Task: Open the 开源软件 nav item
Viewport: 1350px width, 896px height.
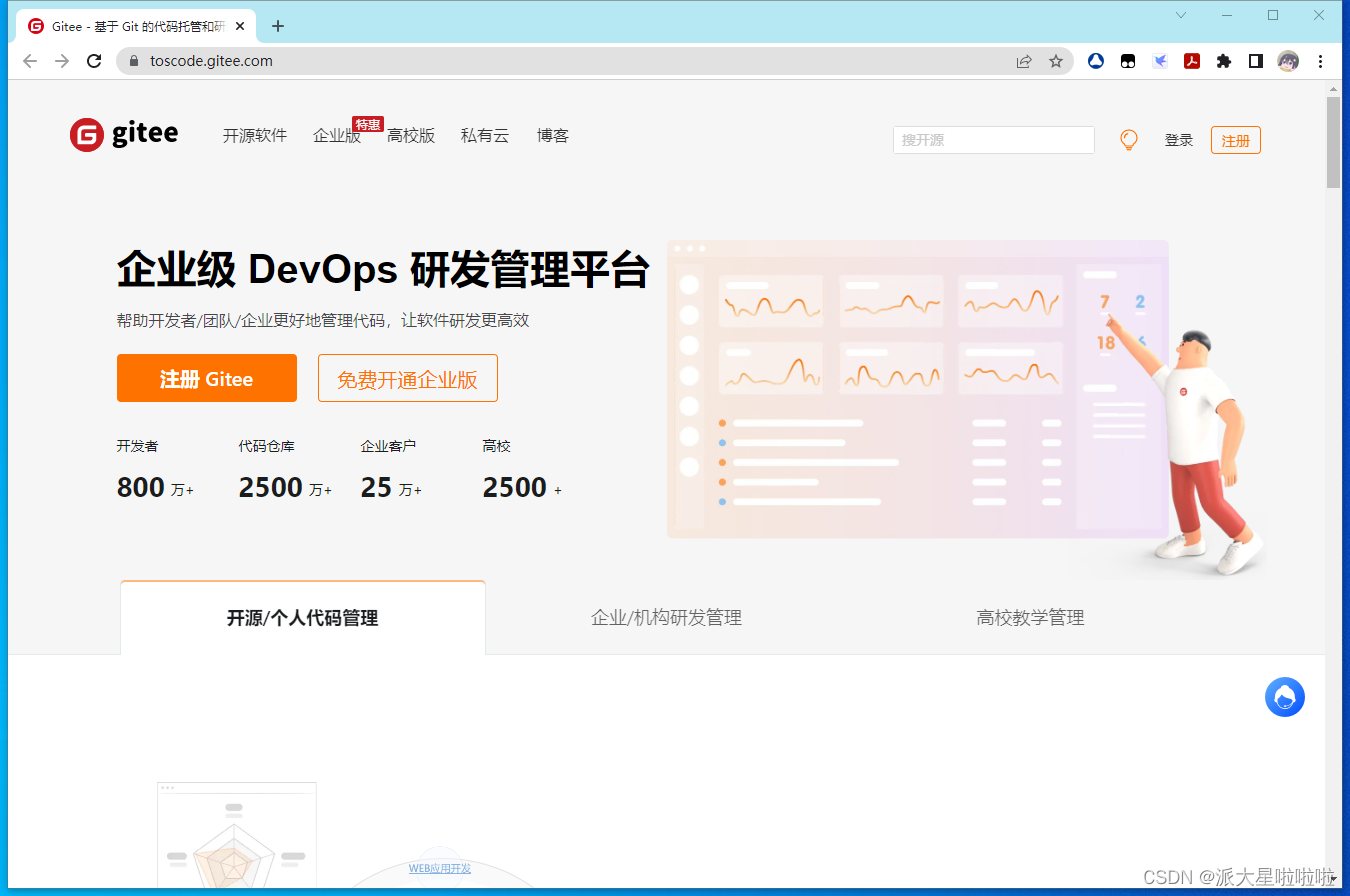Action: (255, 136)
